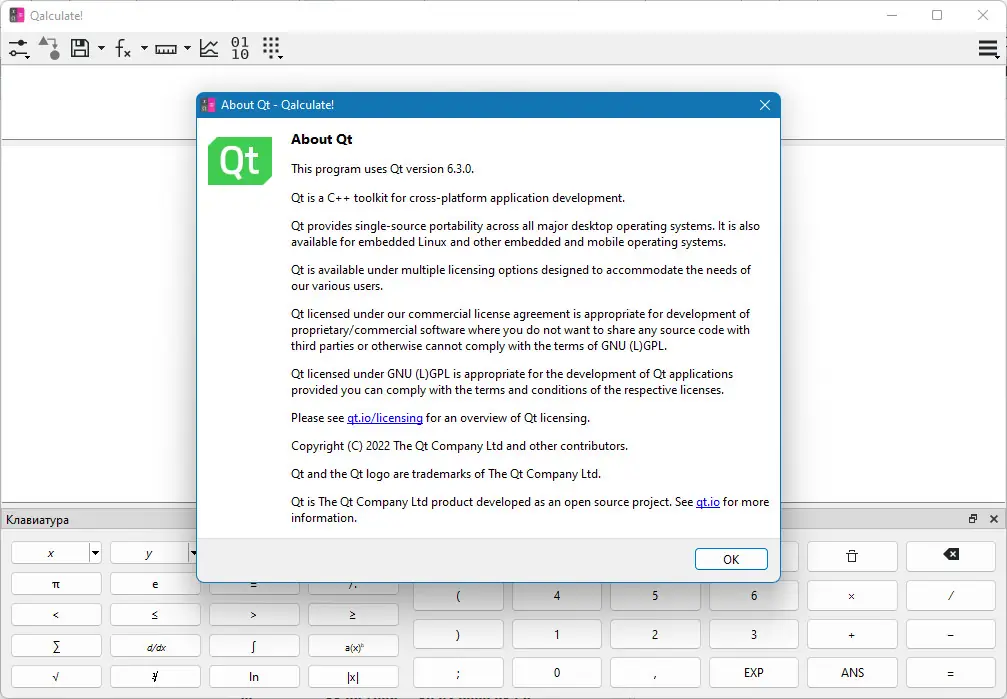This screenshot has width=1007, height=699.
Task: Open the expression mode settings icon in toolbar
Action: pyautogui.click(x=19, y=48)
